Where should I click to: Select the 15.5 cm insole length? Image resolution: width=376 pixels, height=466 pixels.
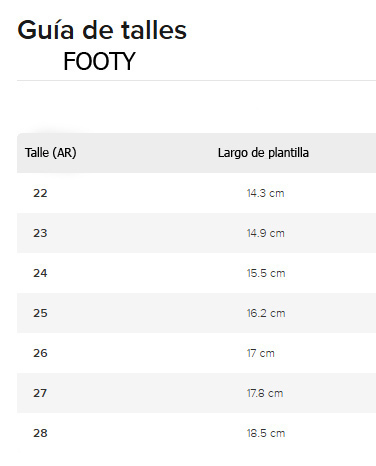[266, 273]
